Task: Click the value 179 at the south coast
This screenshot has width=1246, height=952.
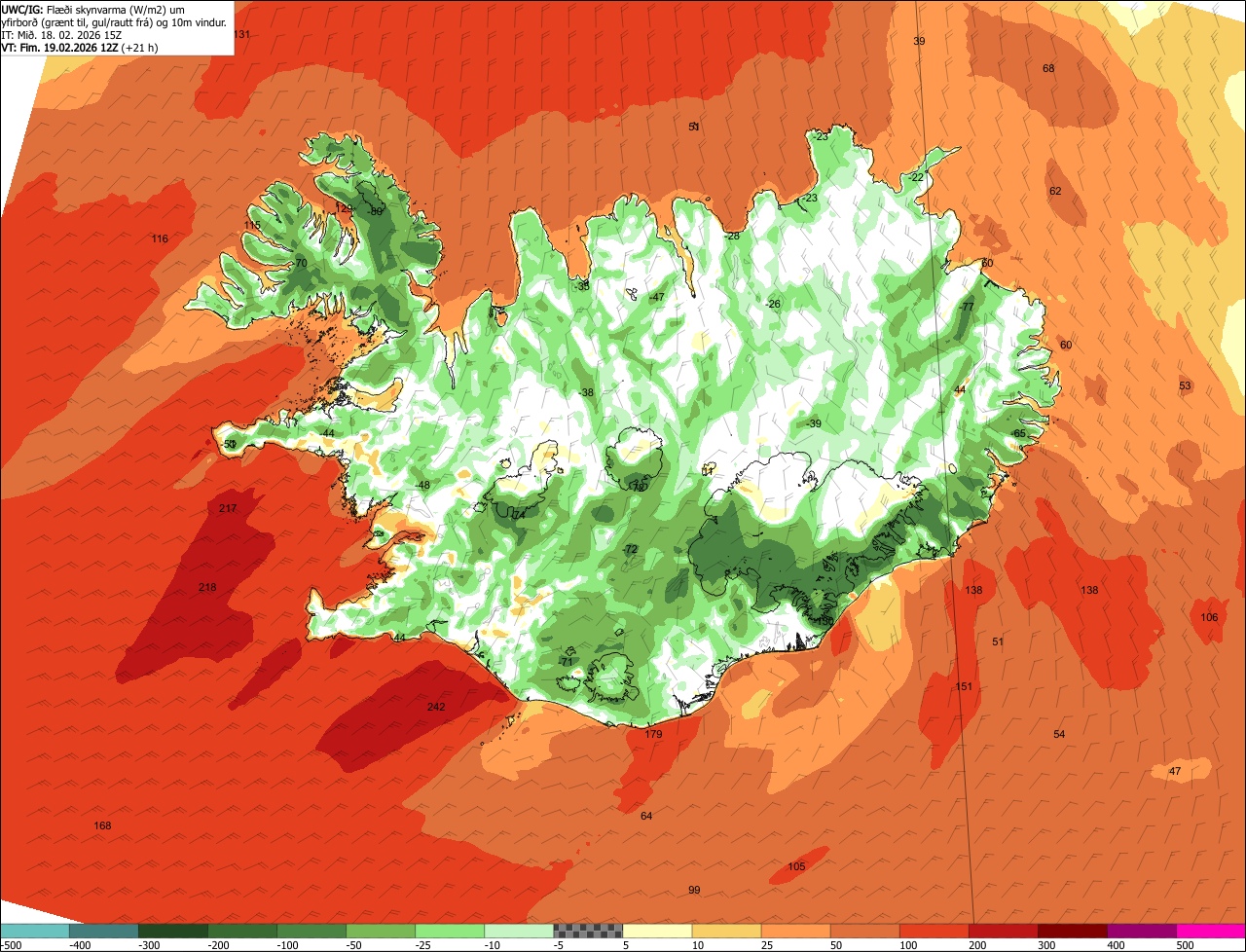Action: tap(653, 734)
